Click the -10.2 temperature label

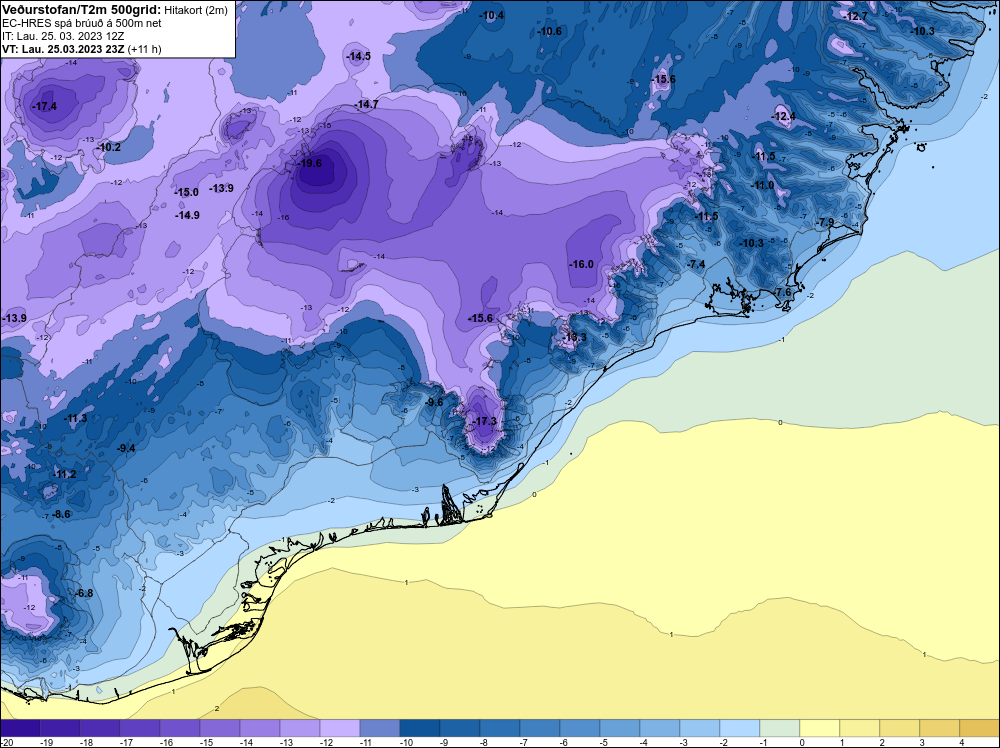tap(109, 147)
